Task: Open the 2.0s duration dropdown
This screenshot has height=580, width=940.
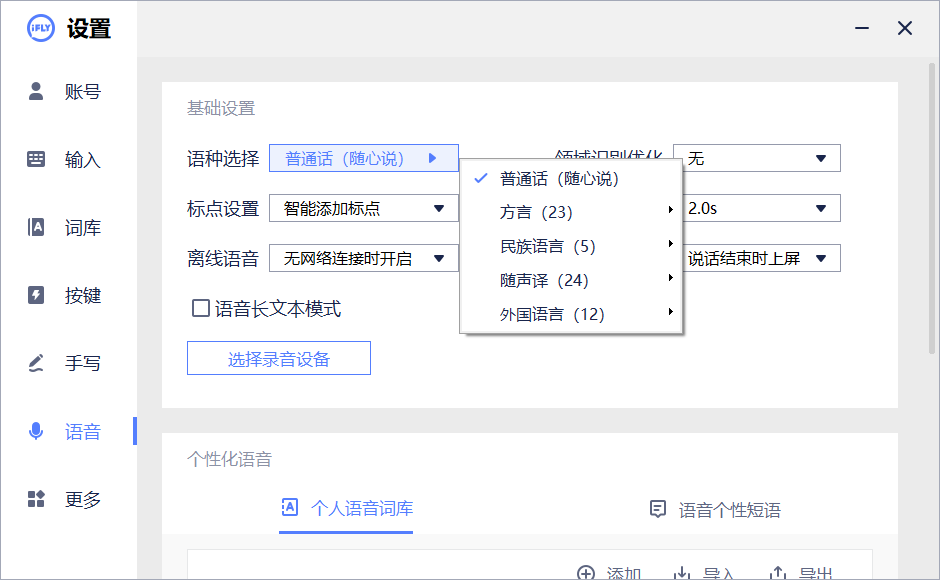Action: coord(761,209)
